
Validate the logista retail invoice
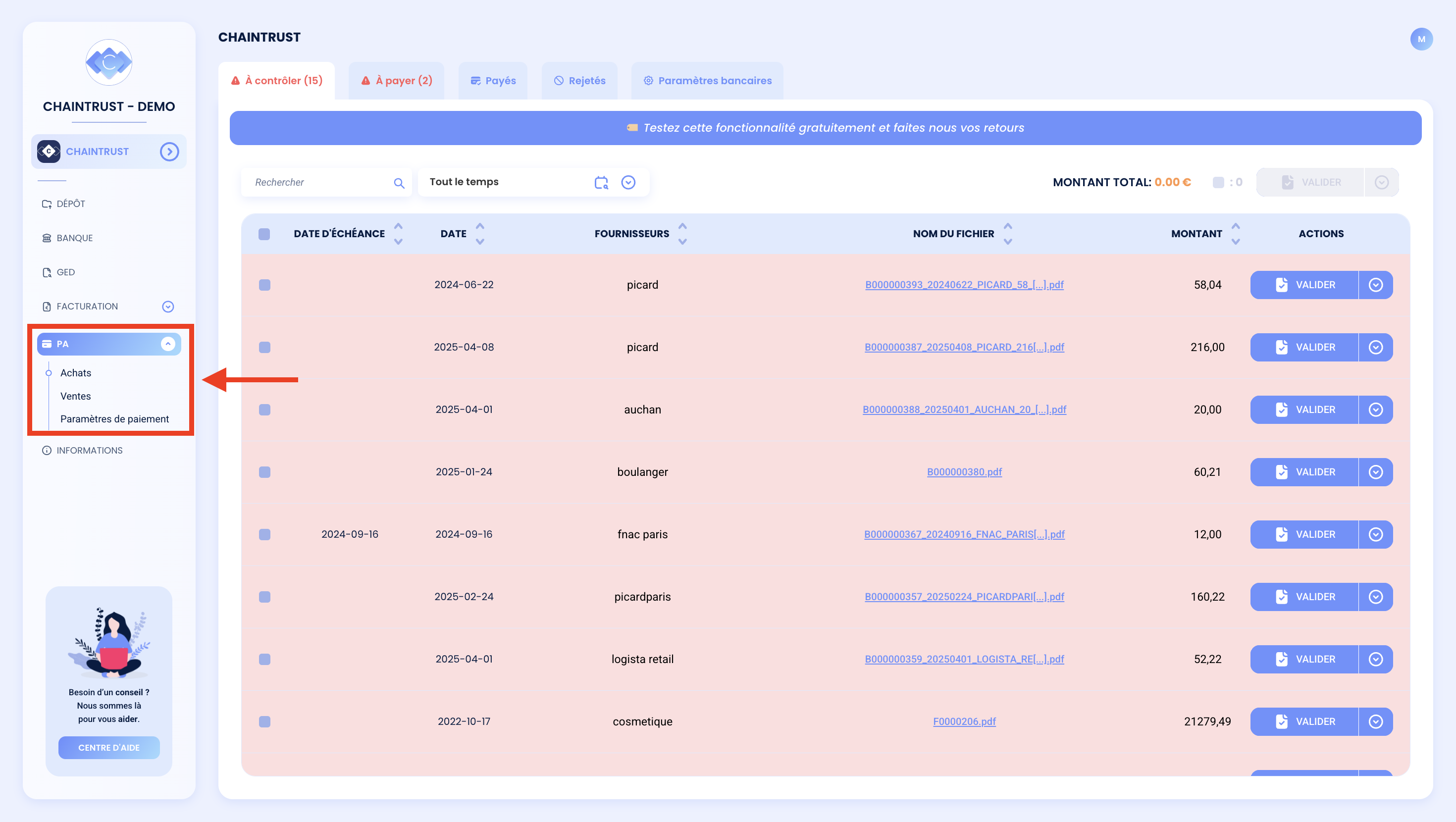coord(1304,659)
